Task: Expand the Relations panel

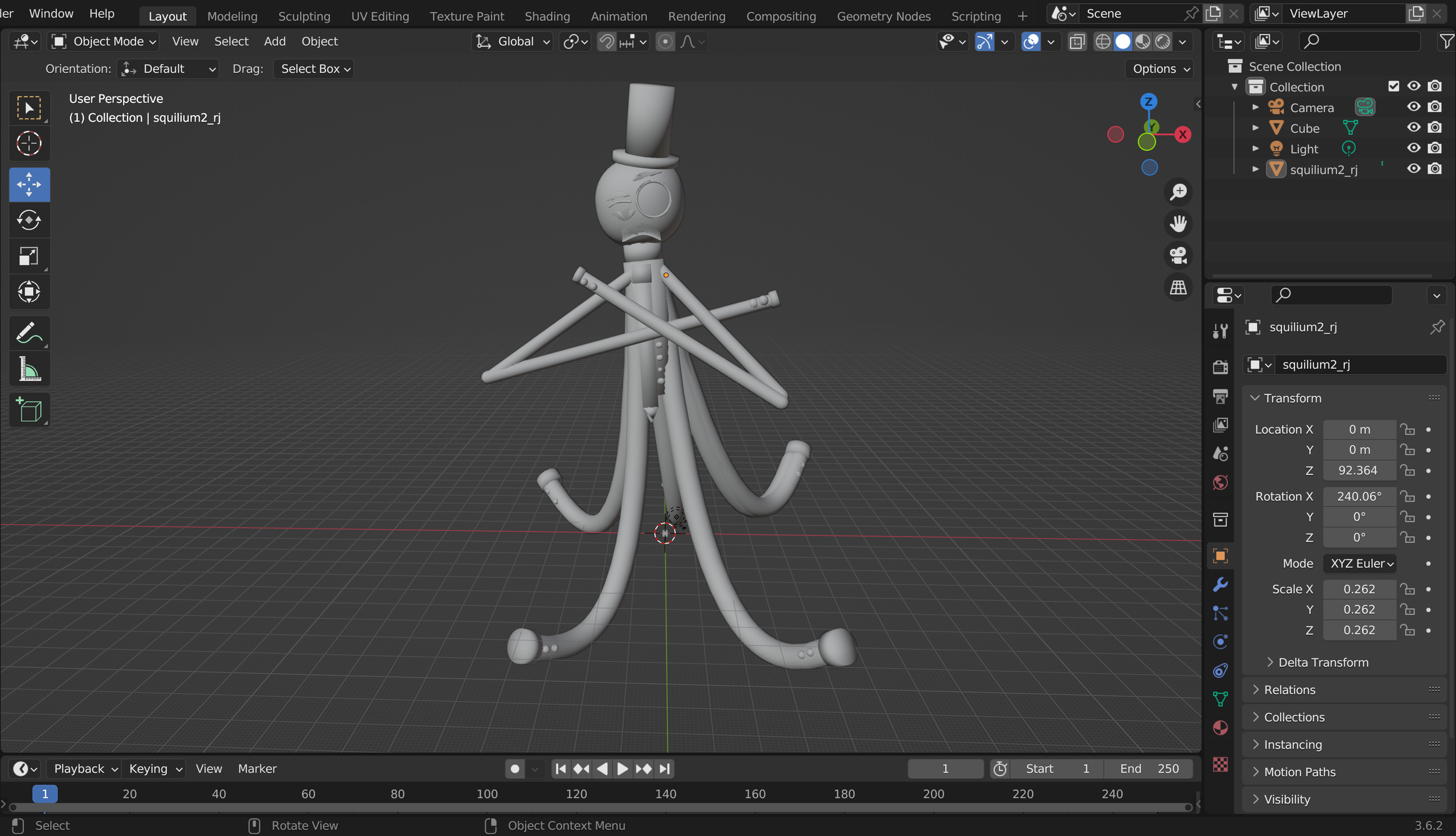Action: click(x=1289, y=690)
